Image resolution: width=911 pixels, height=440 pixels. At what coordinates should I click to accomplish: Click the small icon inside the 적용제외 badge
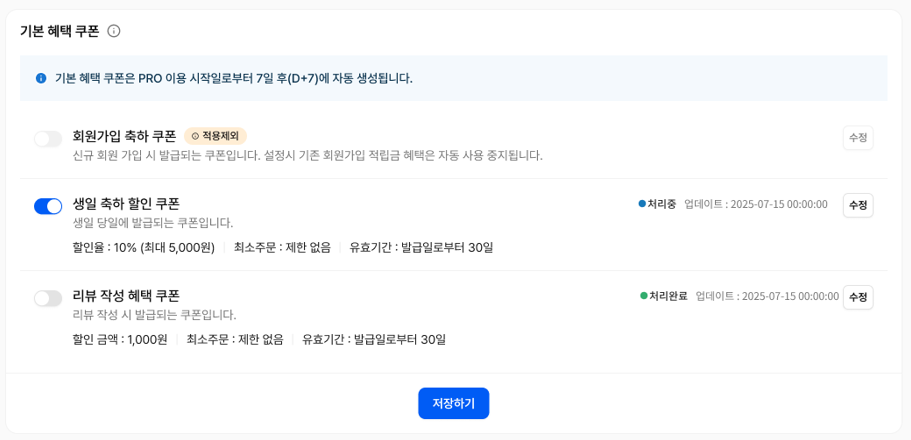click(x=195, y=136)
